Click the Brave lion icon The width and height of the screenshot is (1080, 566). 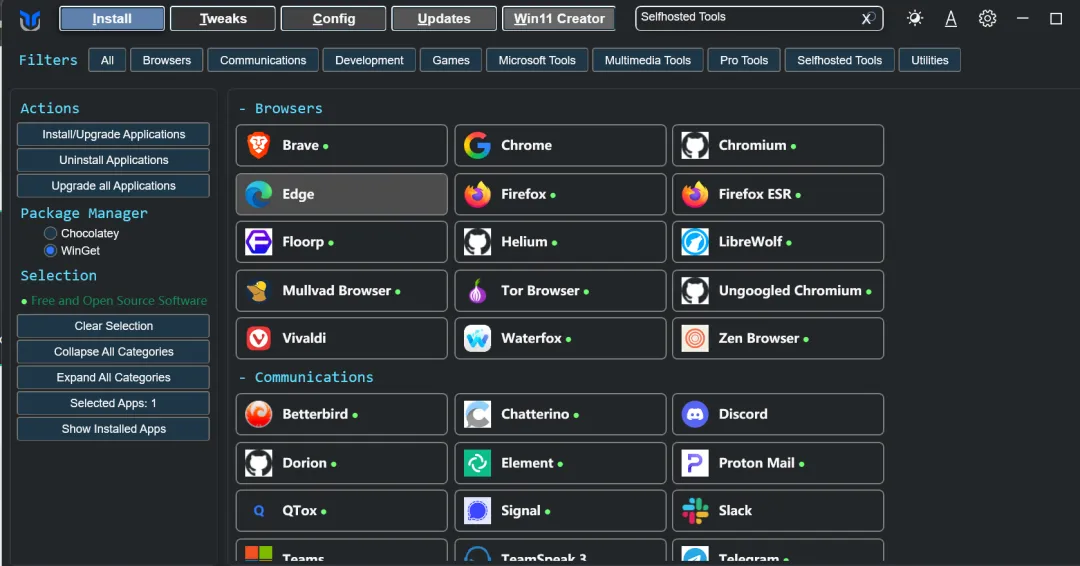click(259, 145)
